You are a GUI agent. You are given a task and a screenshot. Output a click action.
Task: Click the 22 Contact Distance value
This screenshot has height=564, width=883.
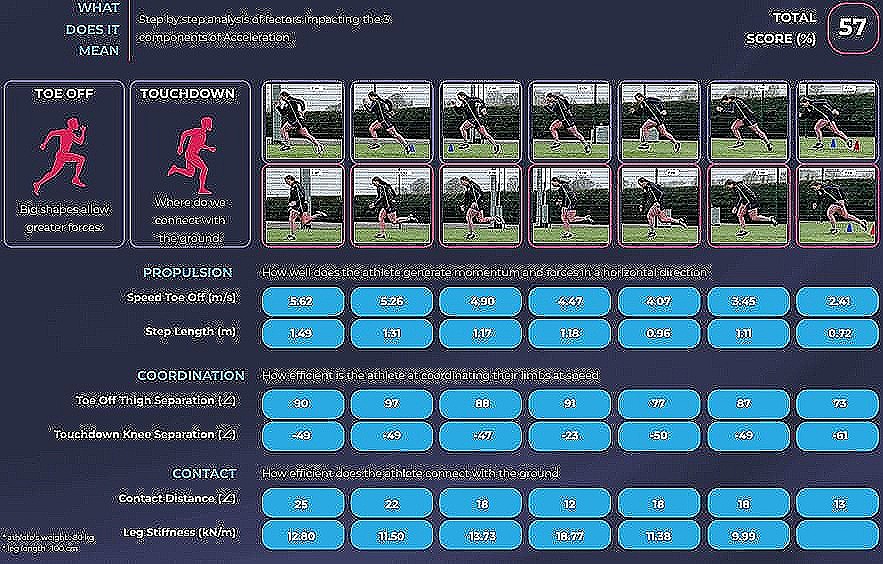pyautogui.click(x=392, y=503)
